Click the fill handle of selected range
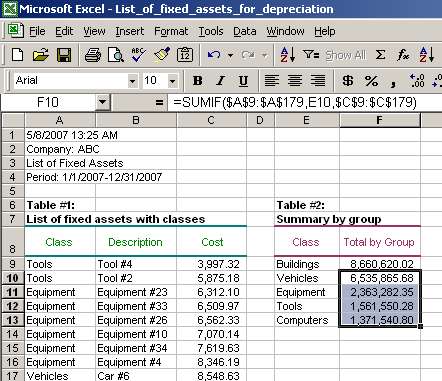The width and height of the screenshot is (442, 381). (420, 327)
